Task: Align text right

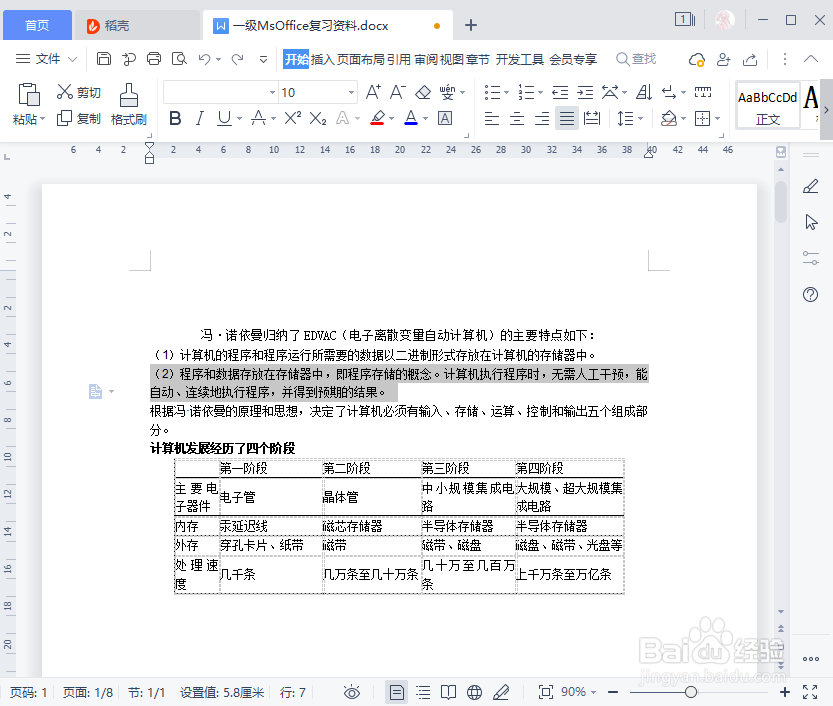Action: pyautogui.click(x=542, y=118)
